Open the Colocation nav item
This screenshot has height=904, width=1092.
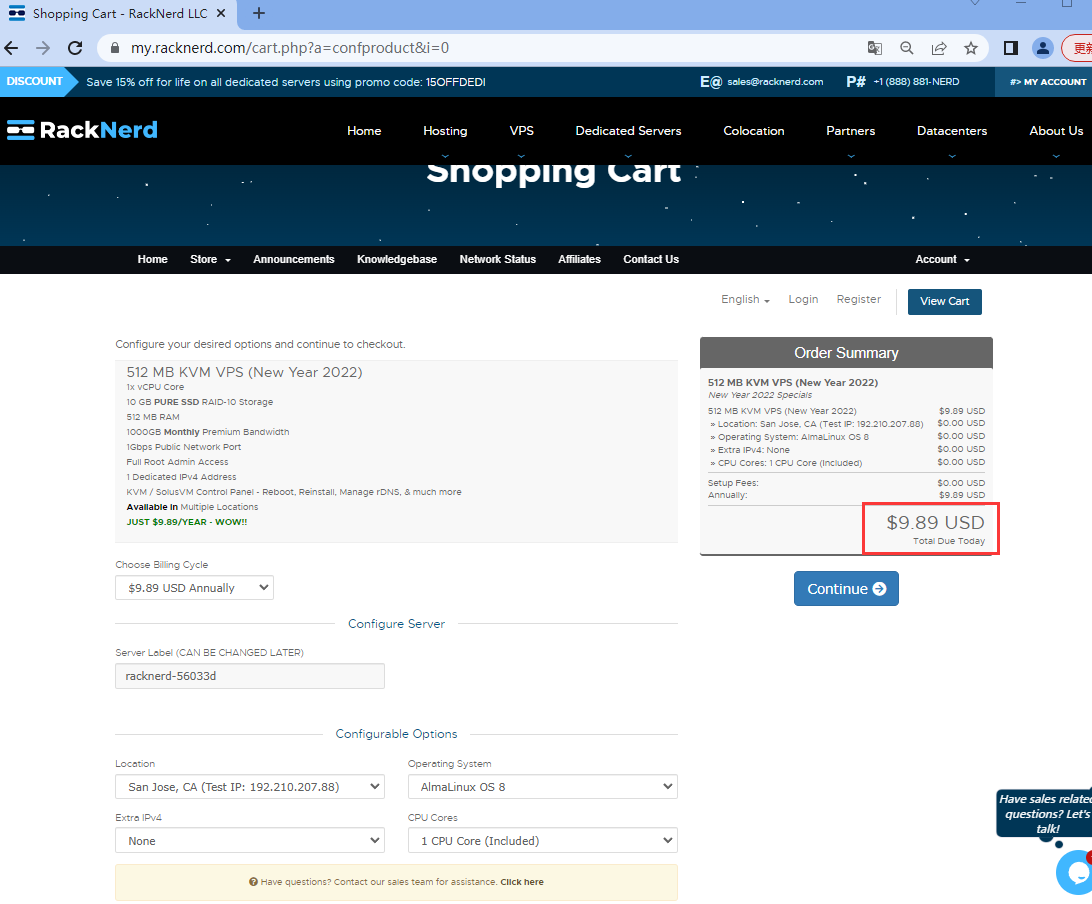pos(754,131)
